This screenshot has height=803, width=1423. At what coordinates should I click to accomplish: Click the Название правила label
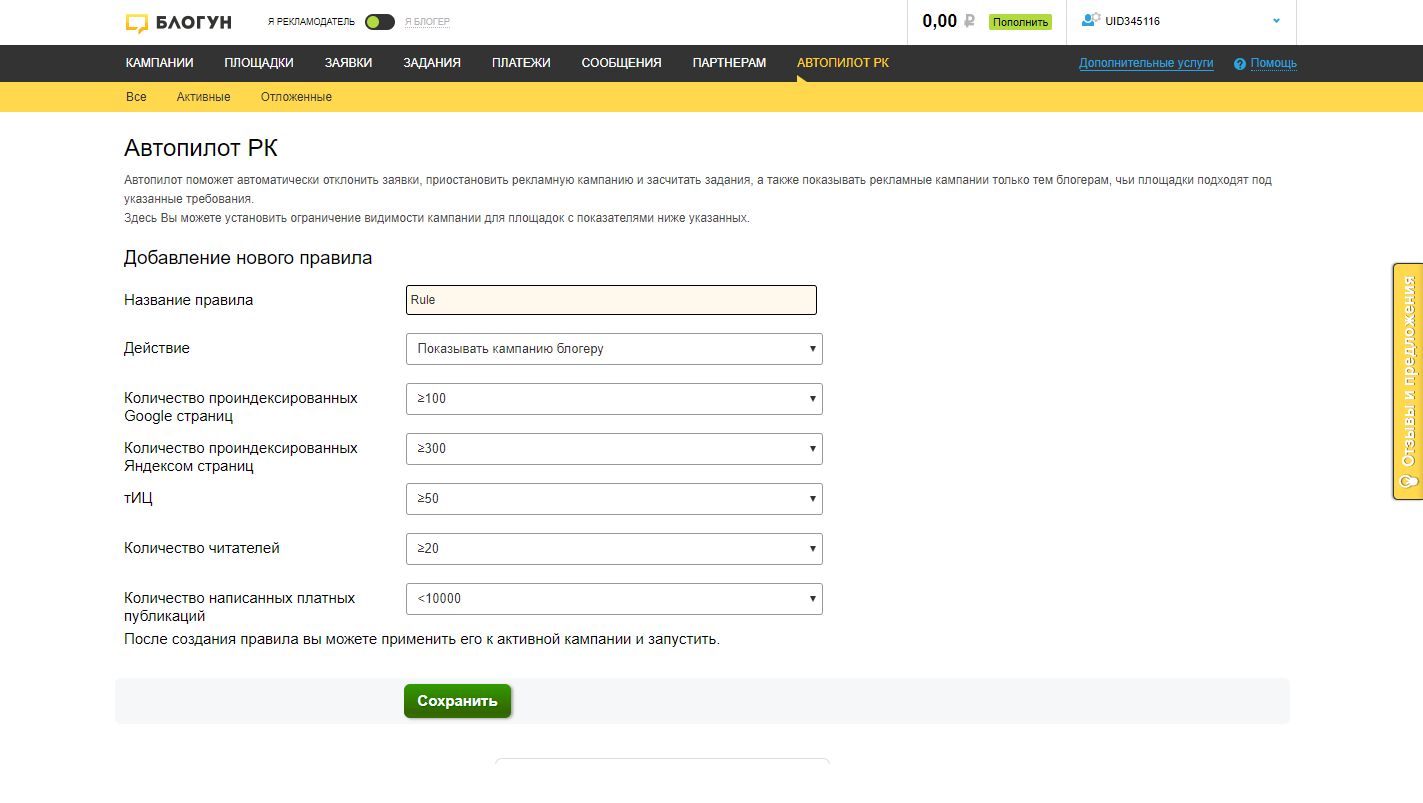coord(189,300)
